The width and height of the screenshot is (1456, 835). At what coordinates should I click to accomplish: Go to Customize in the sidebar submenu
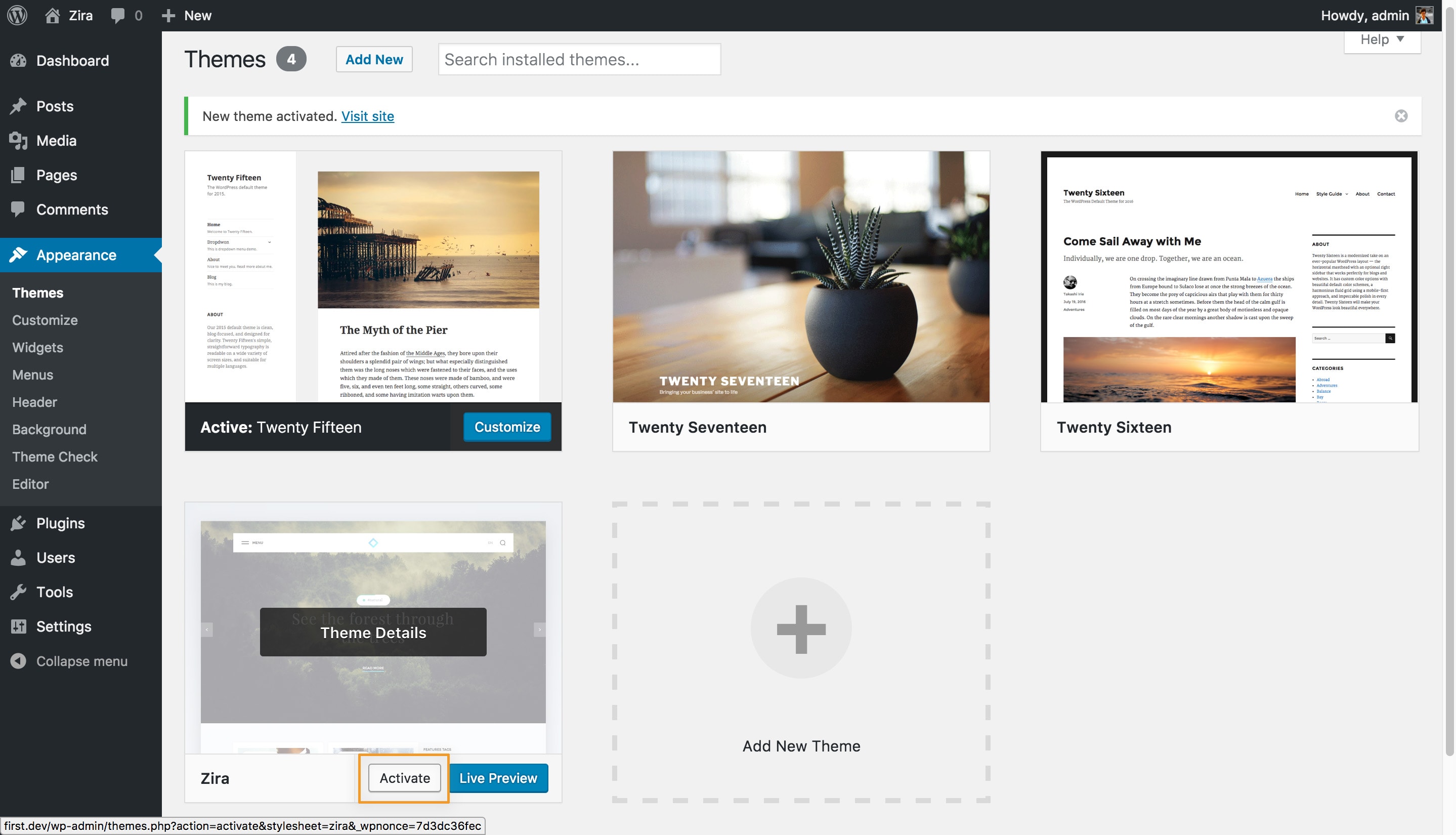(x=45, y=320)
